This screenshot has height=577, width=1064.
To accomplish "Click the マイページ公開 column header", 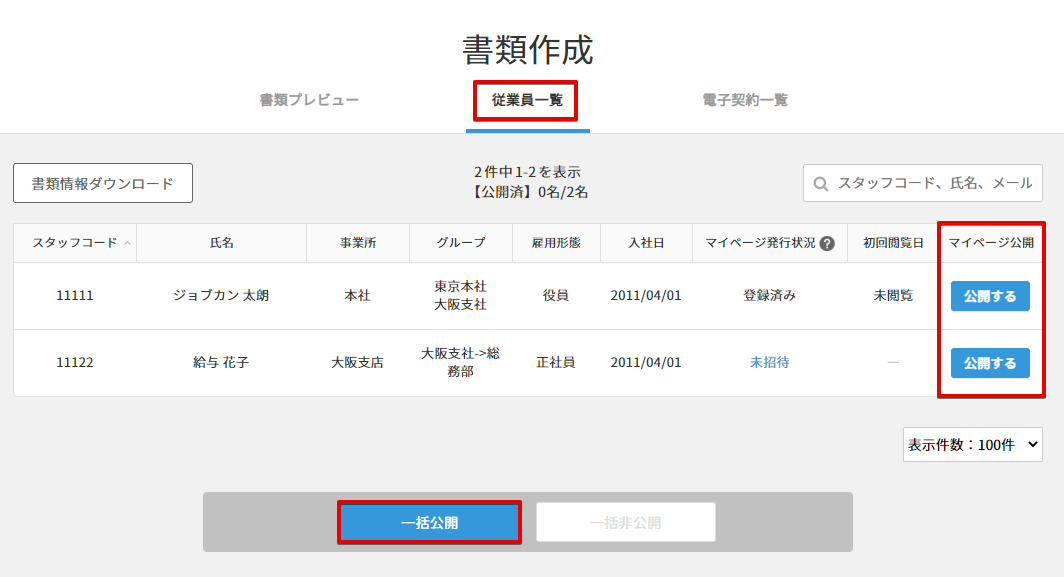I will pos(989,243).
